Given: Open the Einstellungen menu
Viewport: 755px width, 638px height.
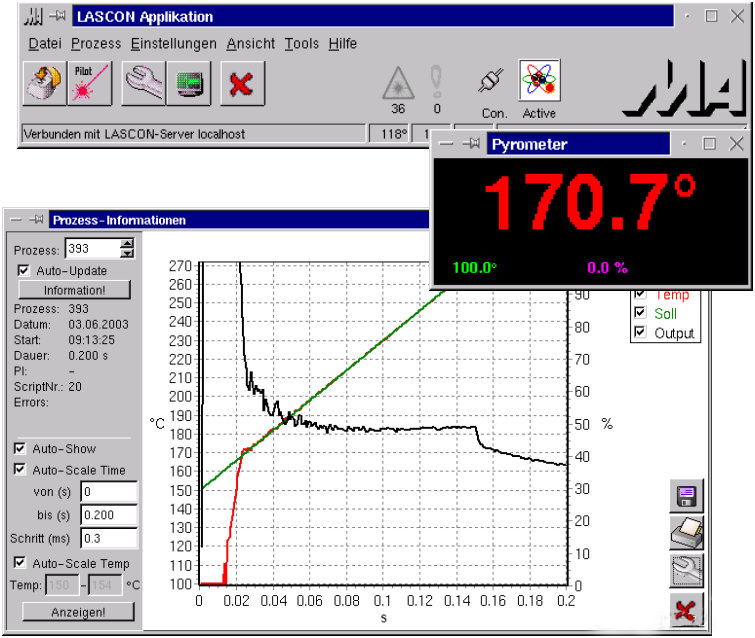Looking at the screenshot, I should 173,44.
